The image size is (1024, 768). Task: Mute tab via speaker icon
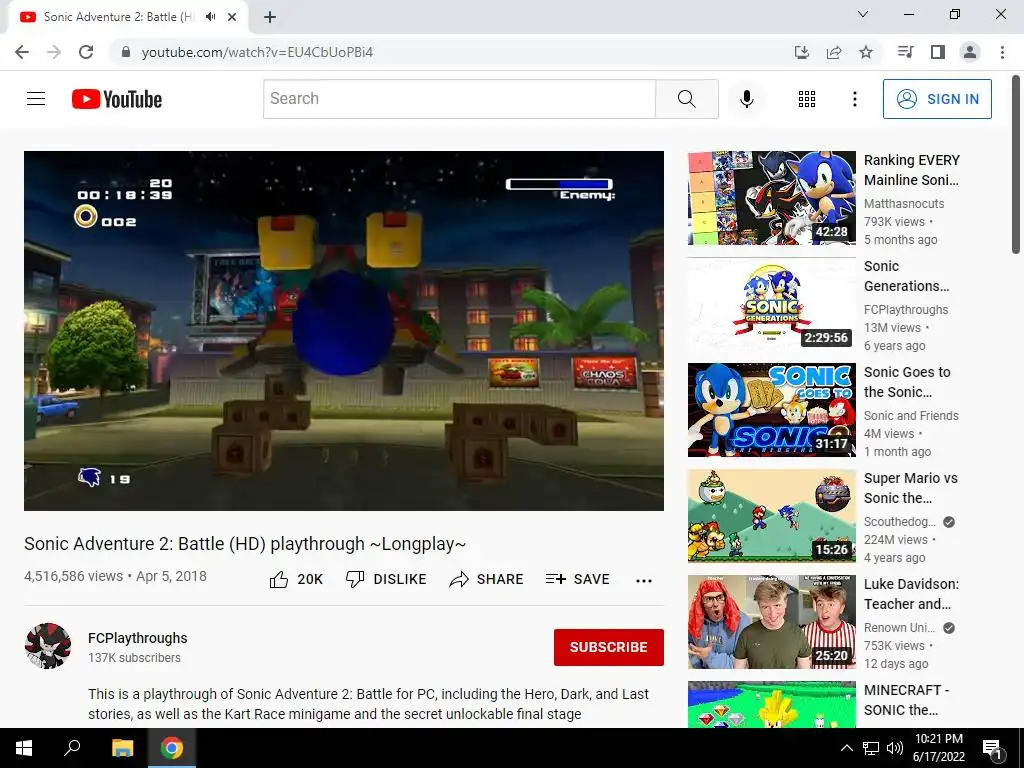point(210,17)
